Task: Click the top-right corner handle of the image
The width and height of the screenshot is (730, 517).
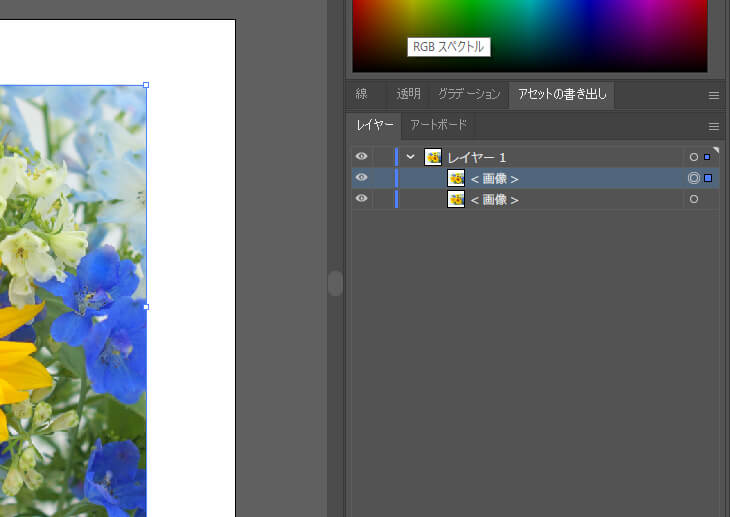Action: 146,85
